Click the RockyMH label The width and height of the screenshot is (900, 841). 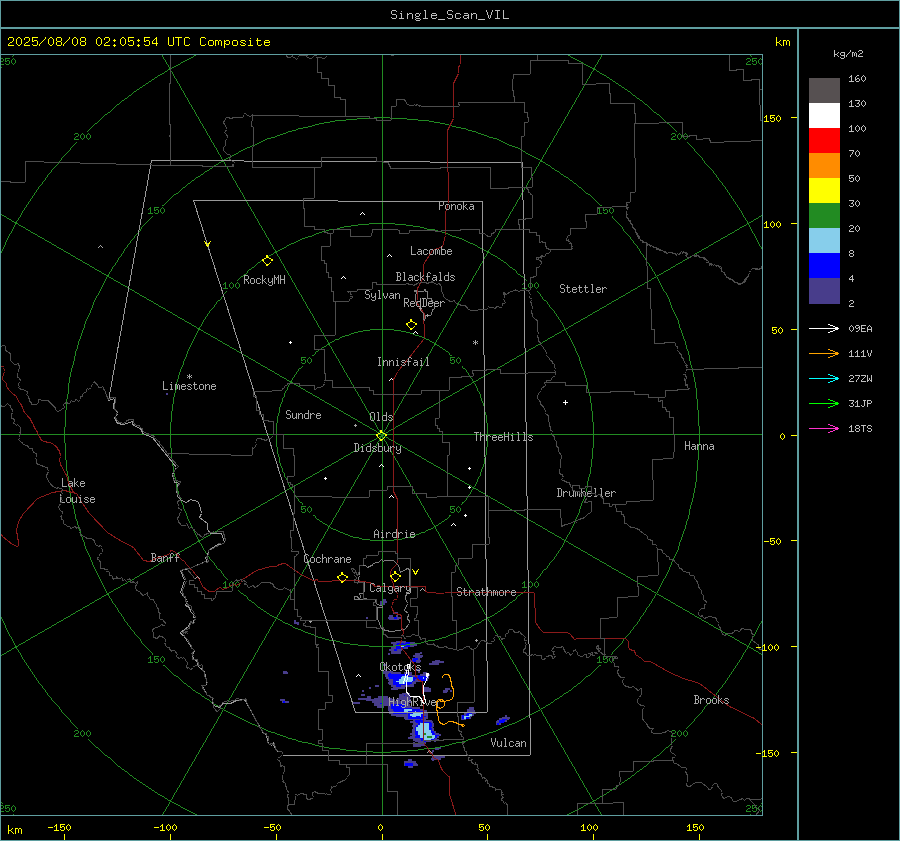tap(264, 280)
